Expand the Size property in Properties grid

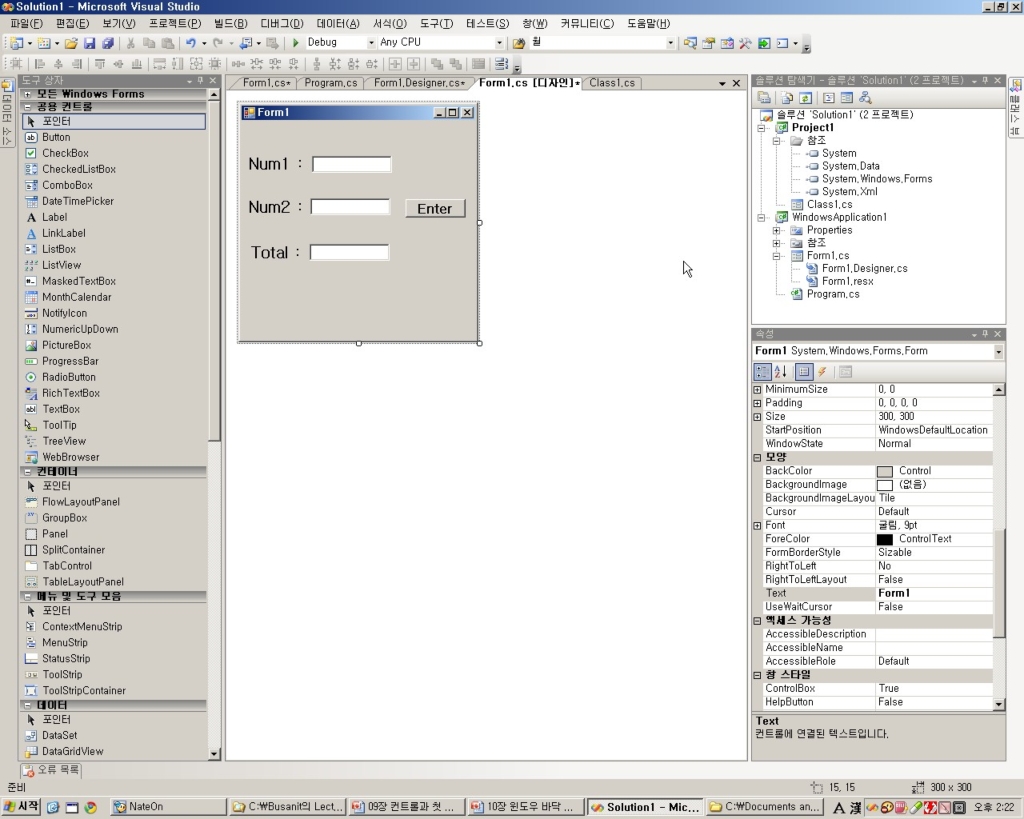tap(758, 417)
